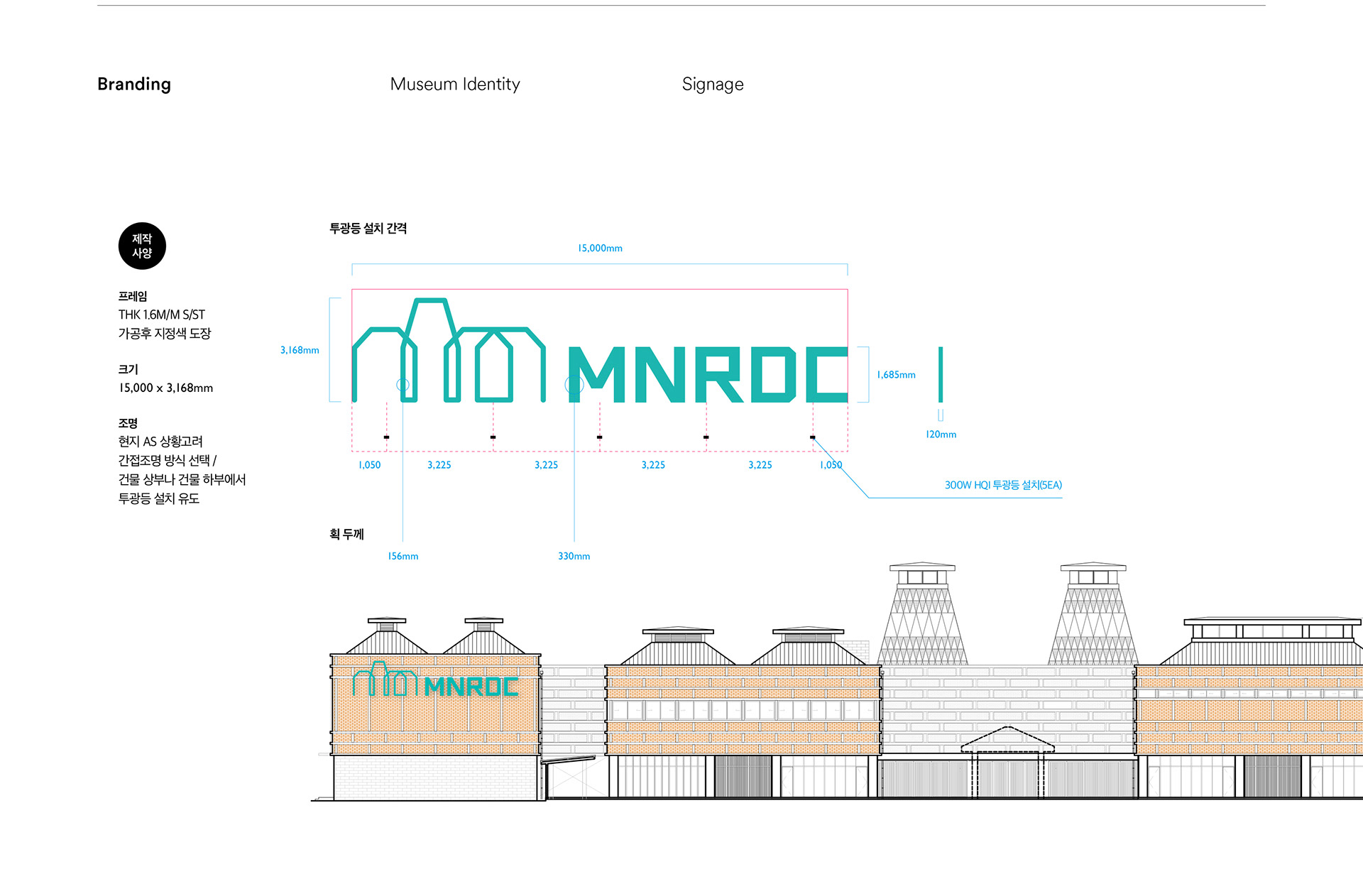Click the 120mm thickness label

[x=941, y=435]
